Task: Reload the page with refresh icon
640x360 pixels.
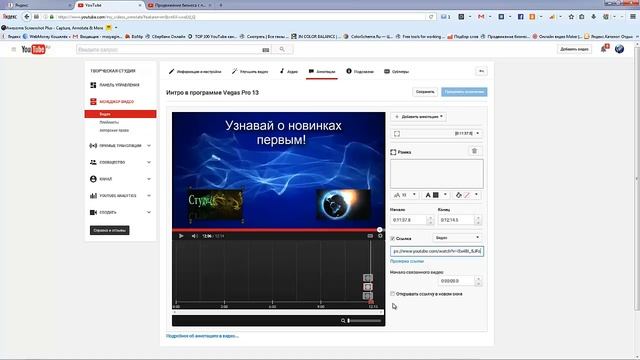Action: tap(431, 17)
